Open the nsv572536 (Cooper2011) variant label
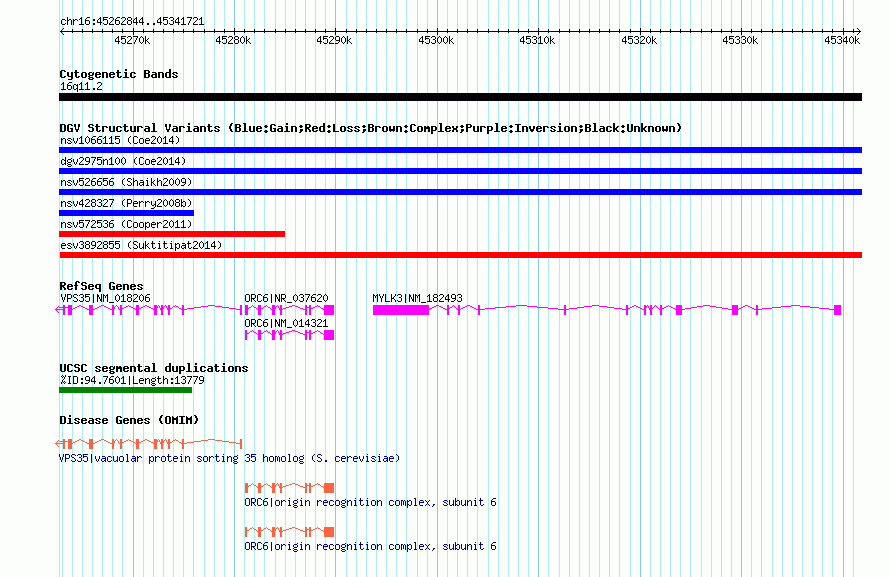This screenshot has width=890, height=577. click(x=126, y=224)
